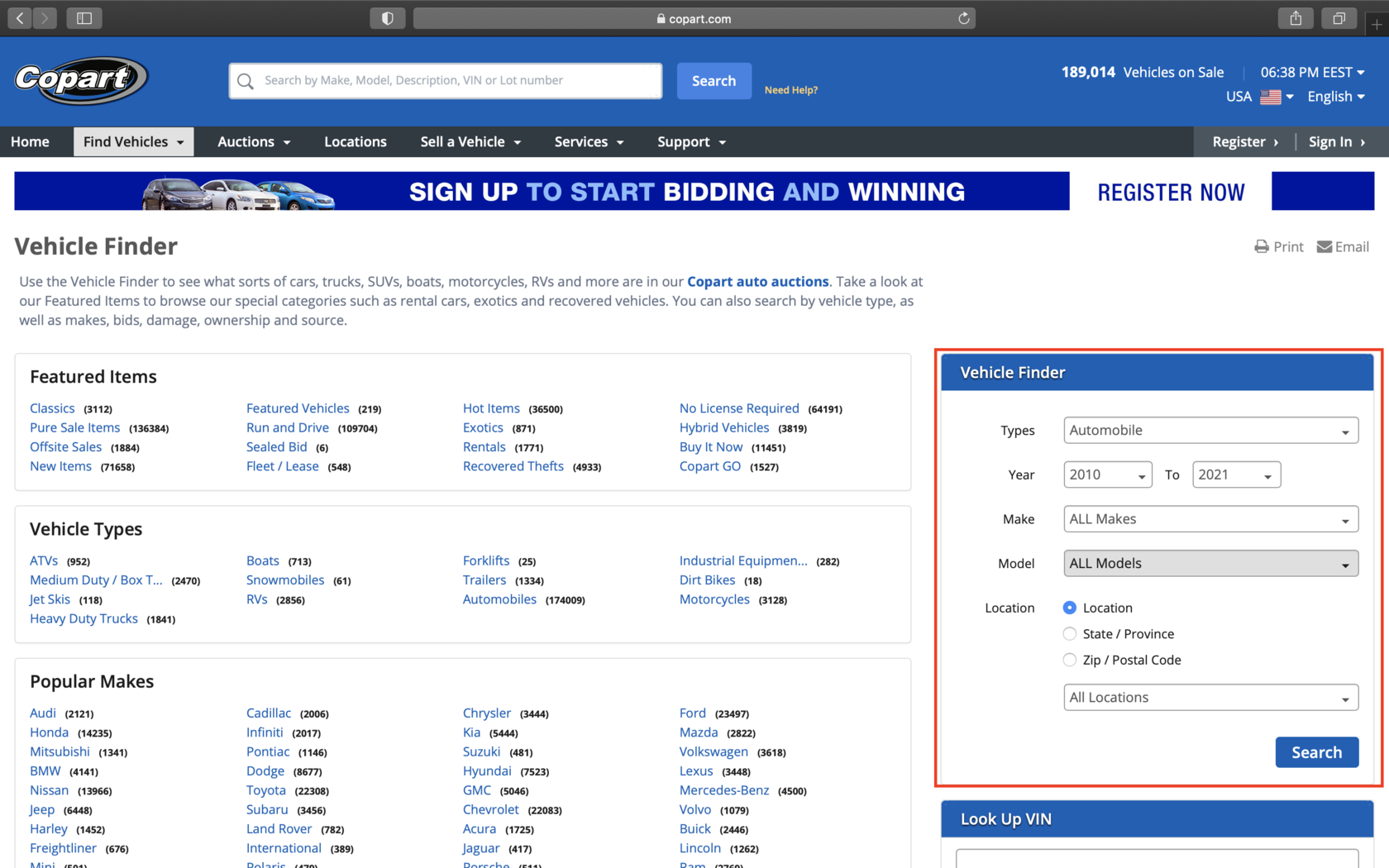Open the Boats vehicle type link
The height and width of the screenshot is (868, 1389).
pyautogui.click(x=263, y=560)
